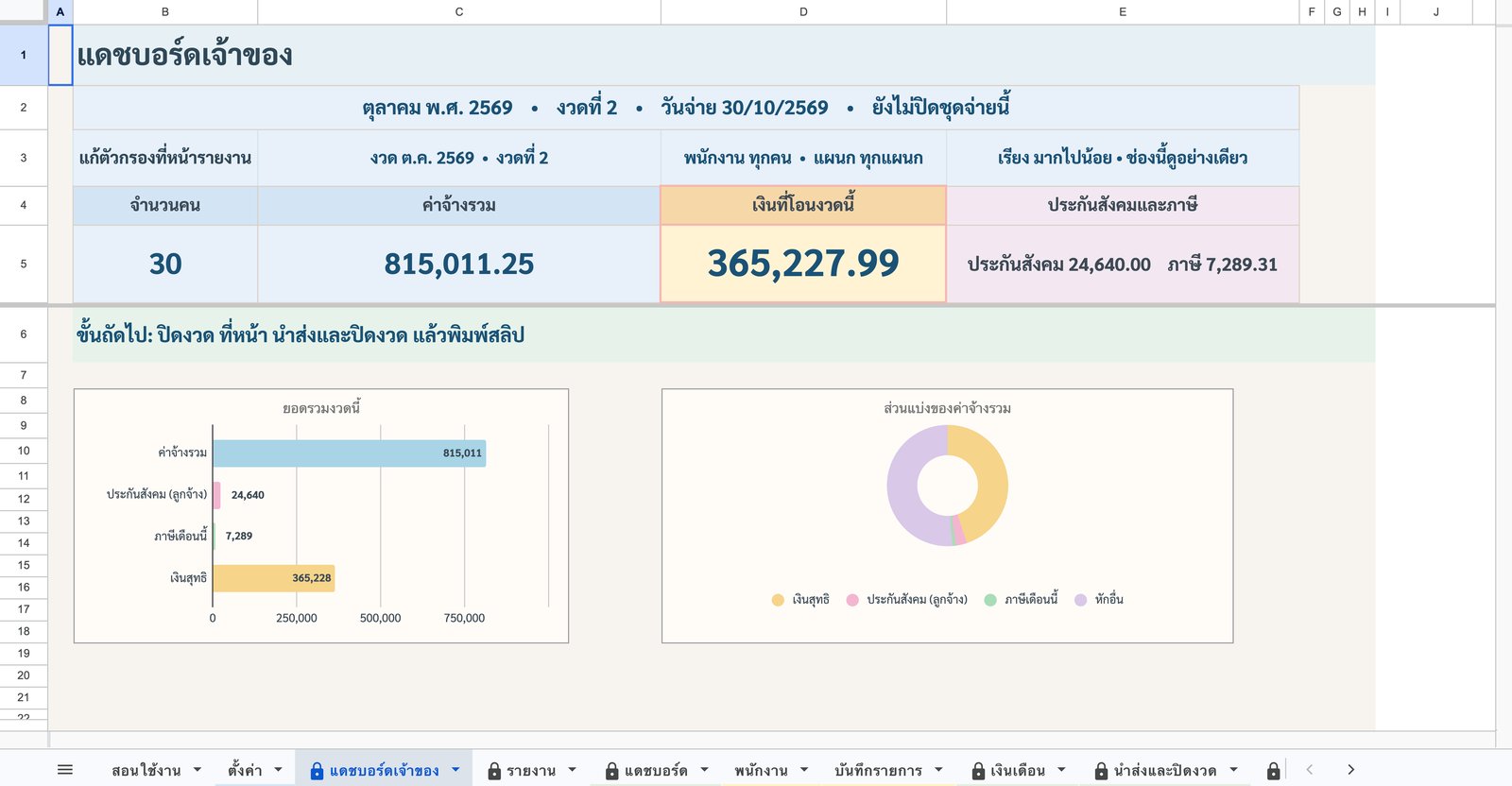Click the เงินที่โอนงวดนี้ header cell

803,205
